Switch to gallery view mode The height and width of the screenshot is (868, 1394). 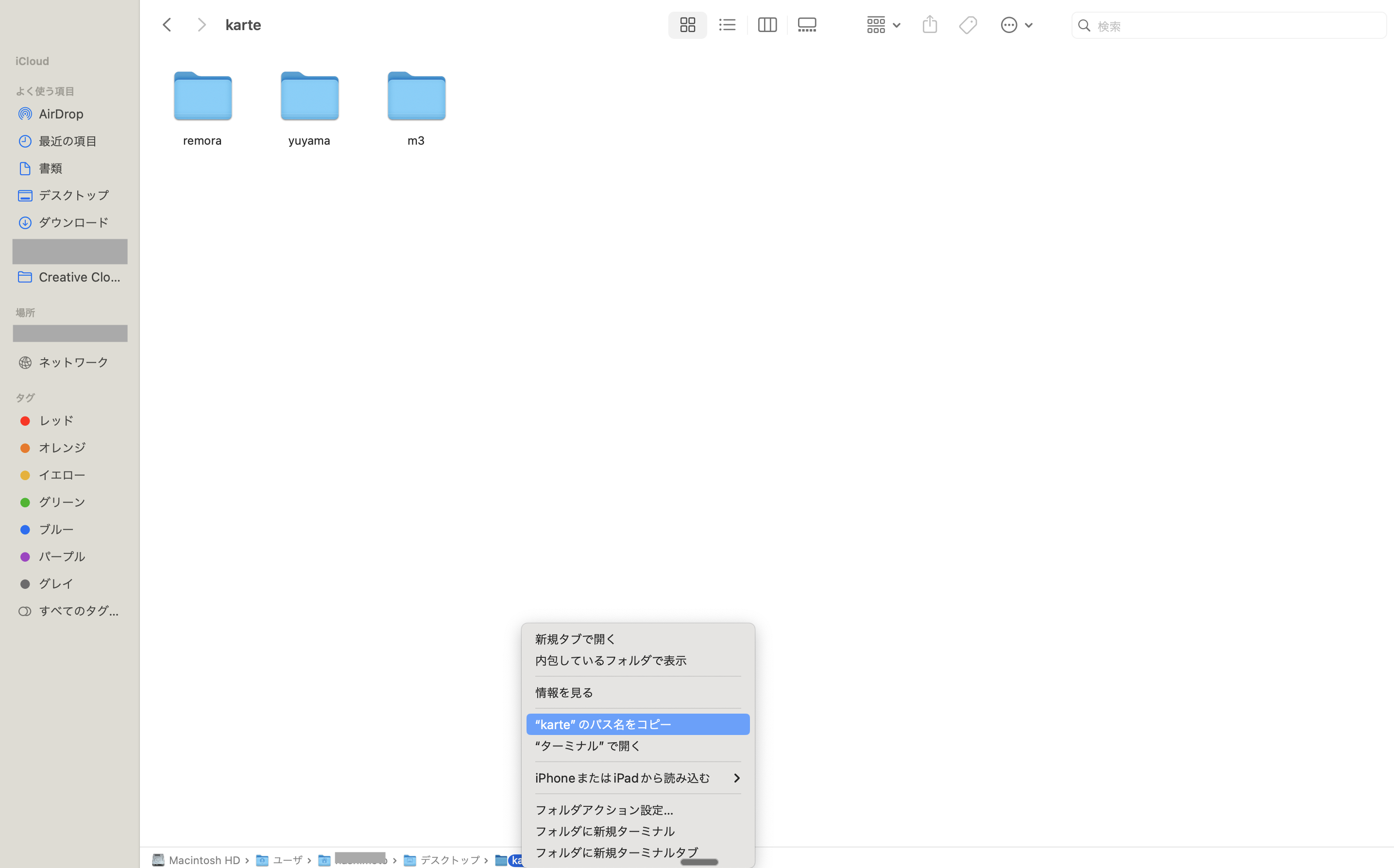click(807, 25)
